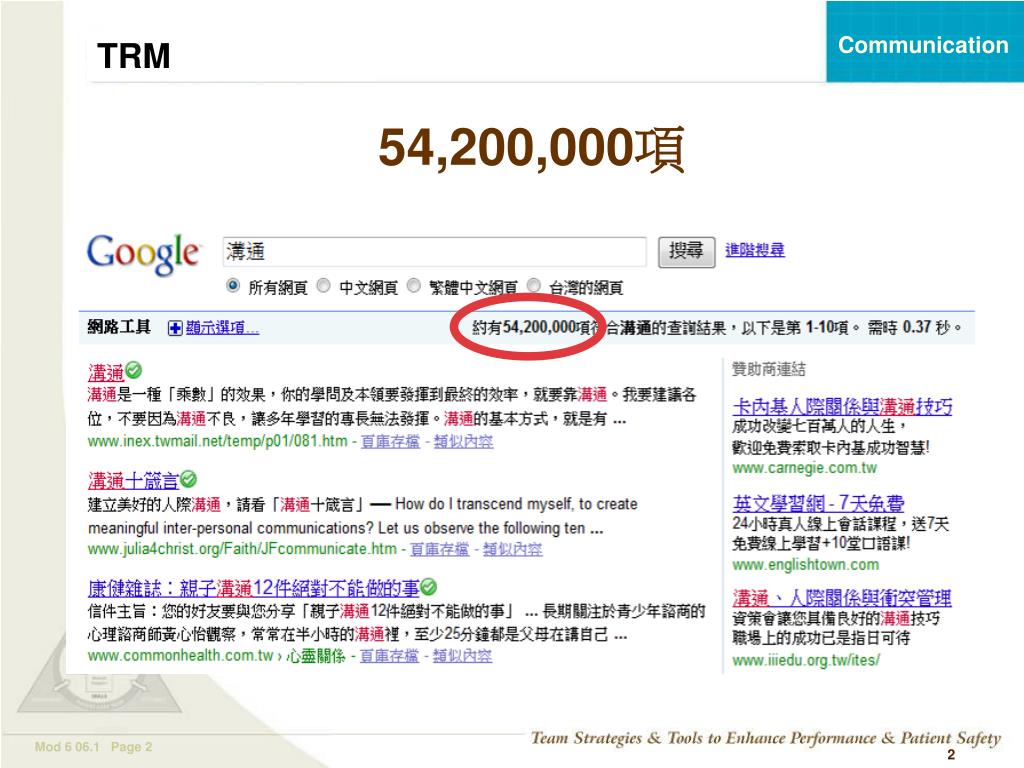Open 康健雜誌：親子溝通12件絕對不能做的事 result

click(253, 588)
